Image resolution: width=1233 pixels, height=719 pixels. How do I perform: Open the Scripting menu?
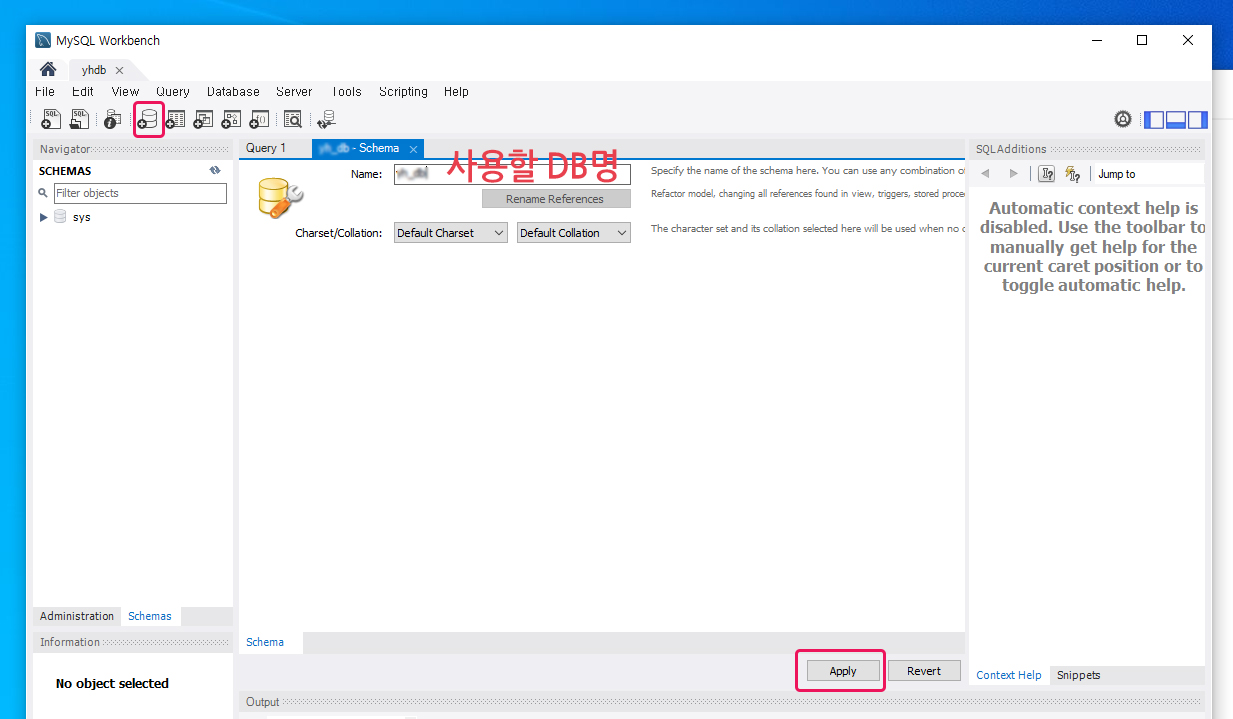point(403,91)
